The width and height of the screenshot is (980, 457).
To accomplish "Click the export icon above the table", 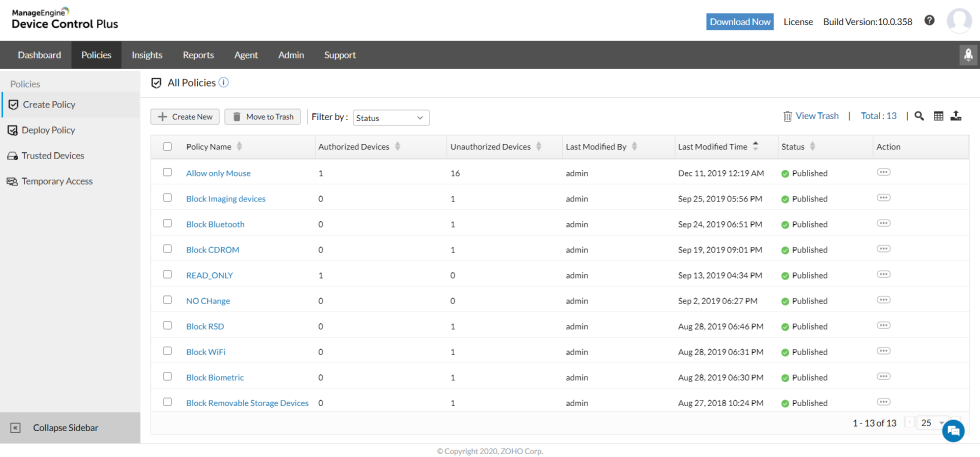I will (956, 116).
